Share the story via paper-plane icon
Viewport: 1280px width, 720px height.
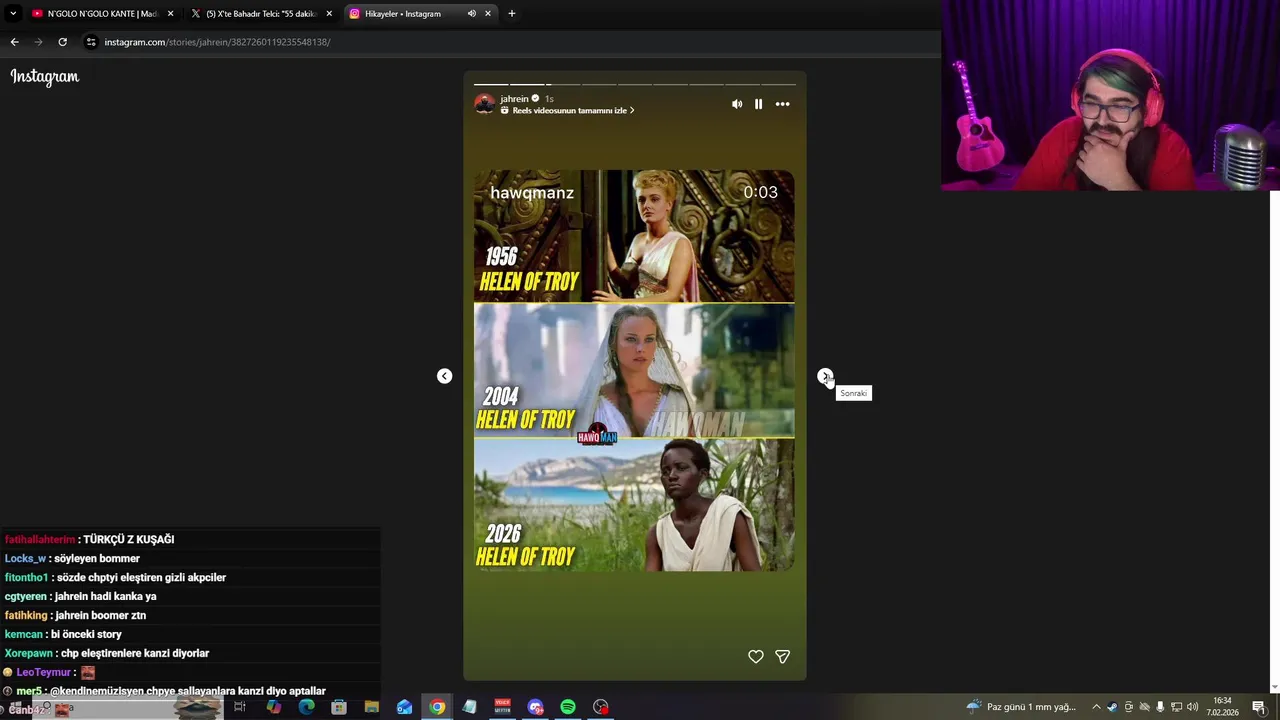783,656
